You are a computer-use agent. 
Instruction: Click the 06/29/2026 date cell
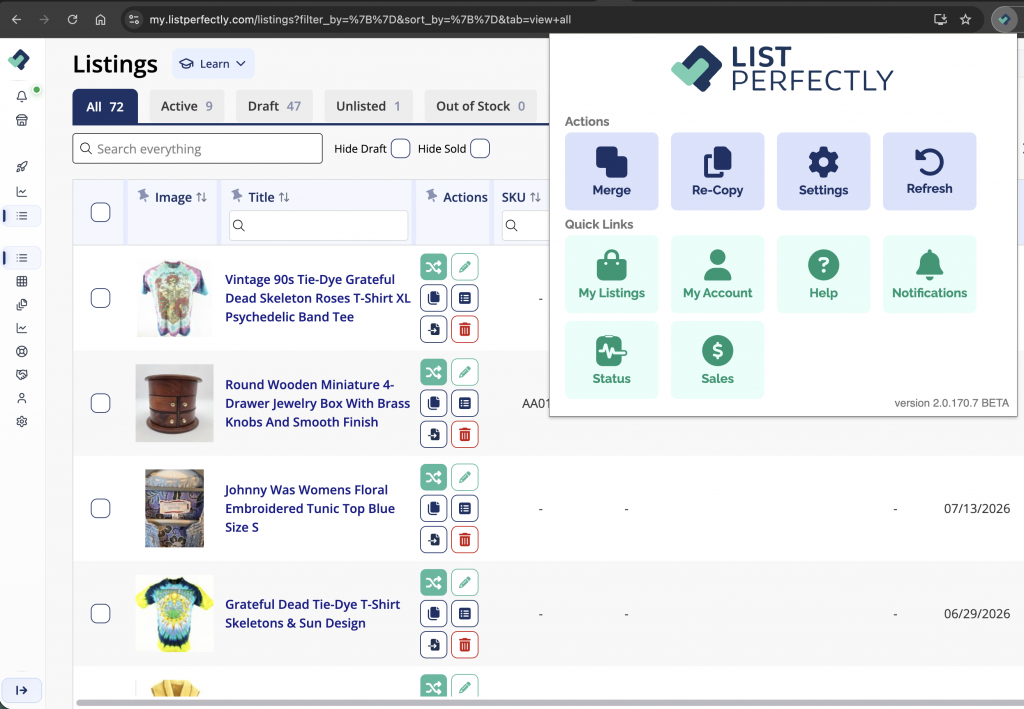pos(976,614)
